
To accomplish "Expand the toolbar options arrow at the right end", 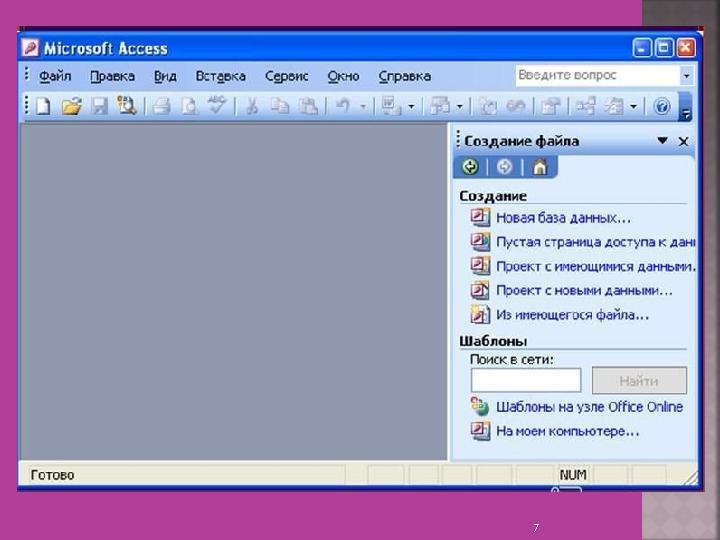I will click(x=686, y=107).
